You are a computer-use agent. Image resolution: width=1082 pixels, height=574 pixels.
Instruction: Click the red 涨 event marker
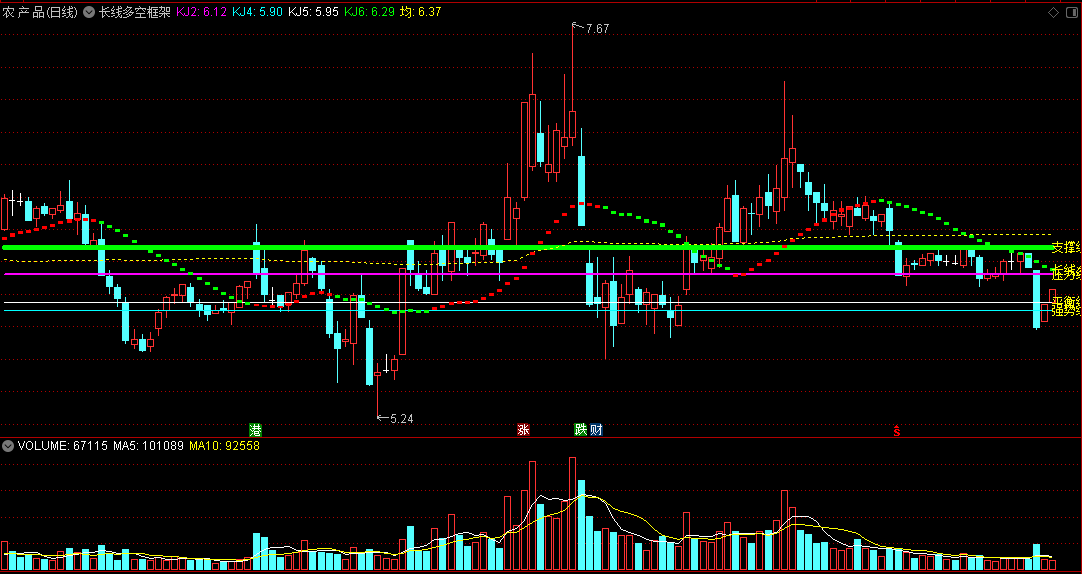point(524,430)
